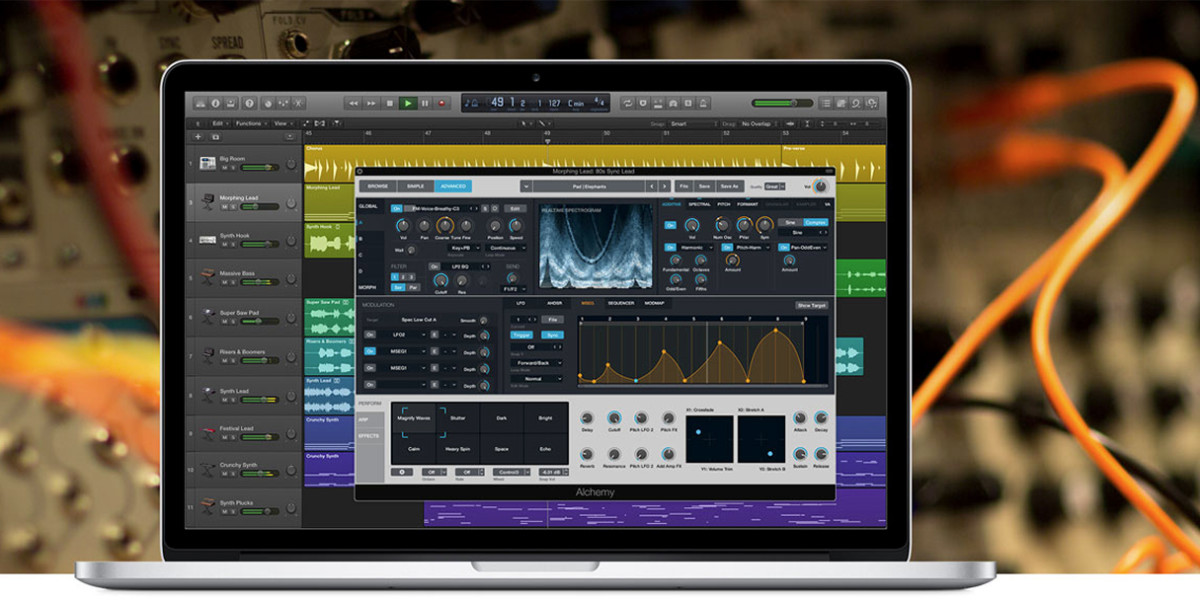Click the rewind transport button
The image size is (1200, 600).
(353, 103)
